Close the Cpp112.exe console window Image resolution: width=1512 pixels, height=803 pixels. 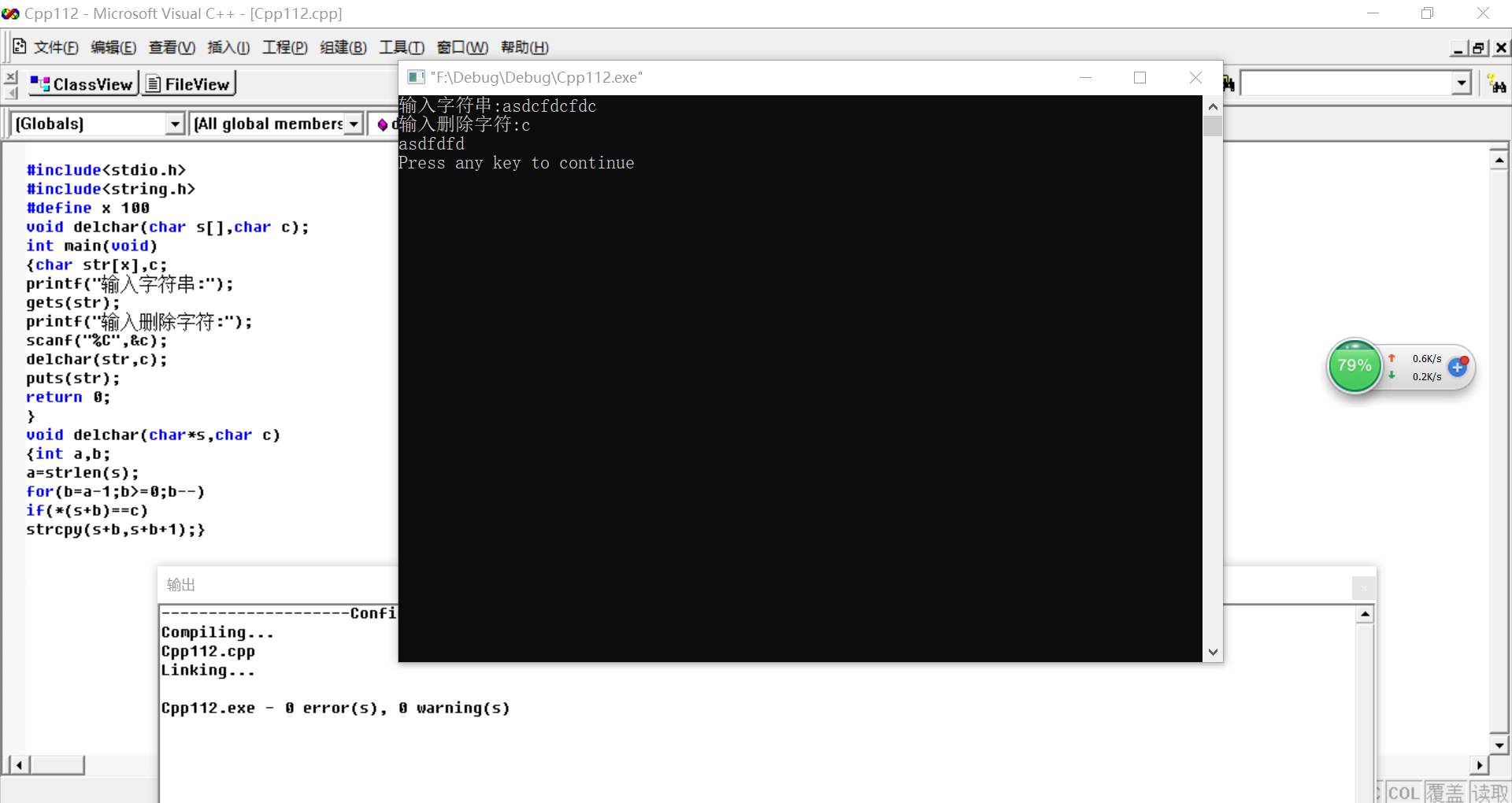[1195, 77]
